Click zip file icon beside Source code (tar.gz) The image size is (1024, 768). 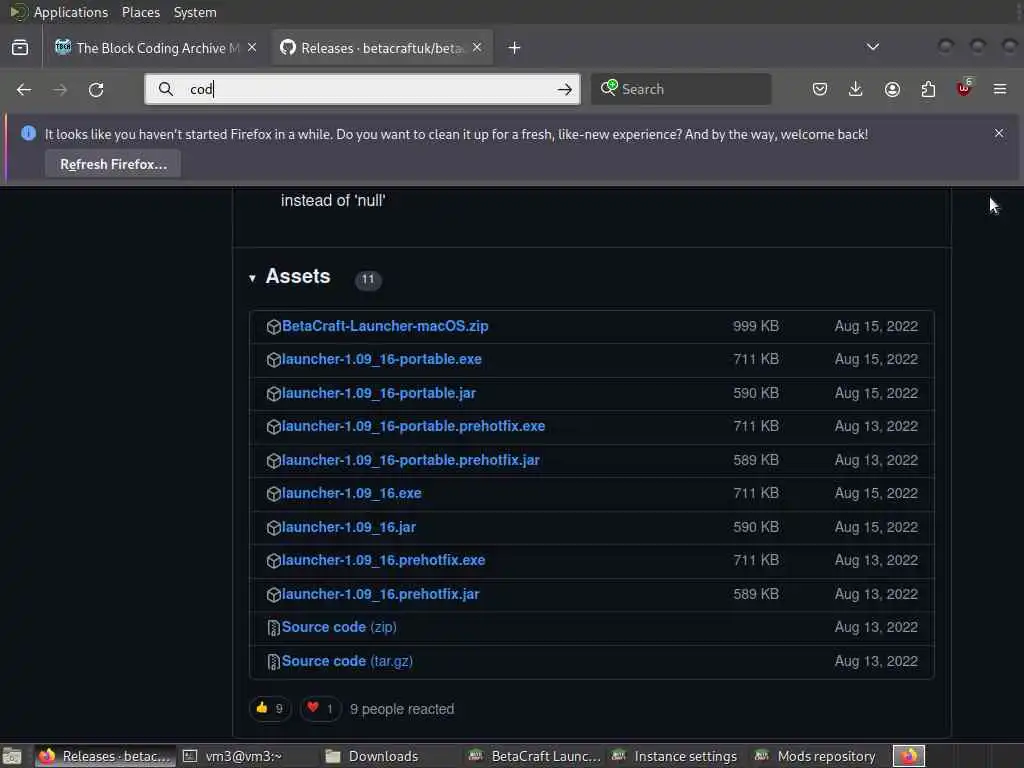(x=274, y=662)
